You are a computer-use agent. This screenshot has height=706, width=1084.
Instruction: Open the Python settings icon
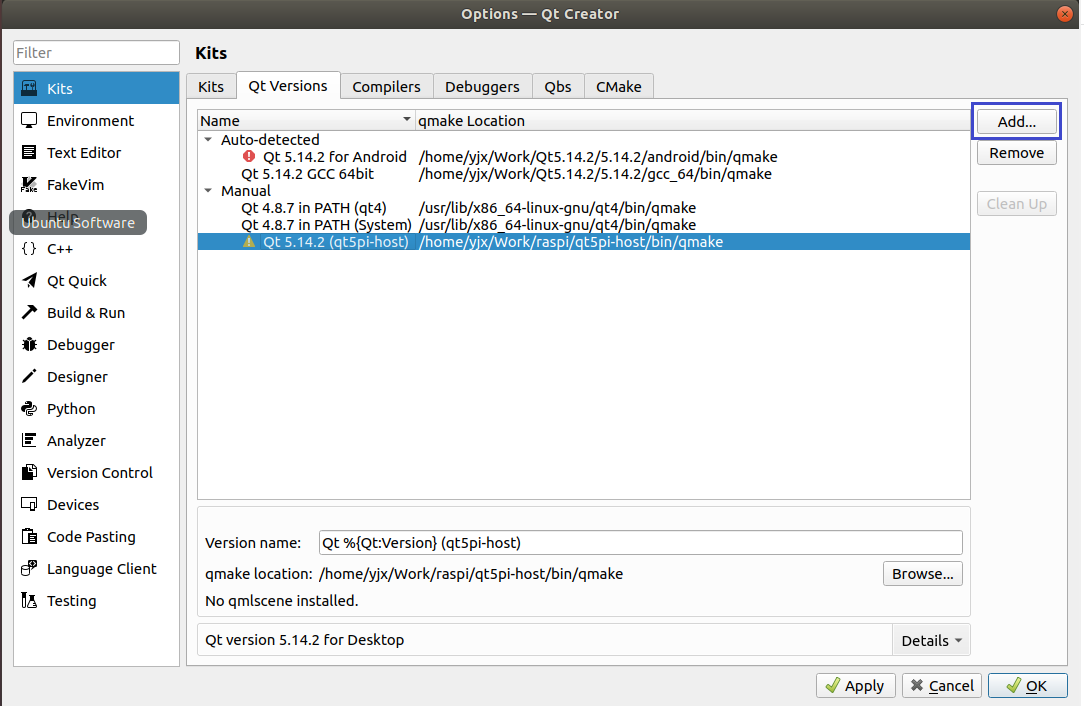click(x=29, y=408)
